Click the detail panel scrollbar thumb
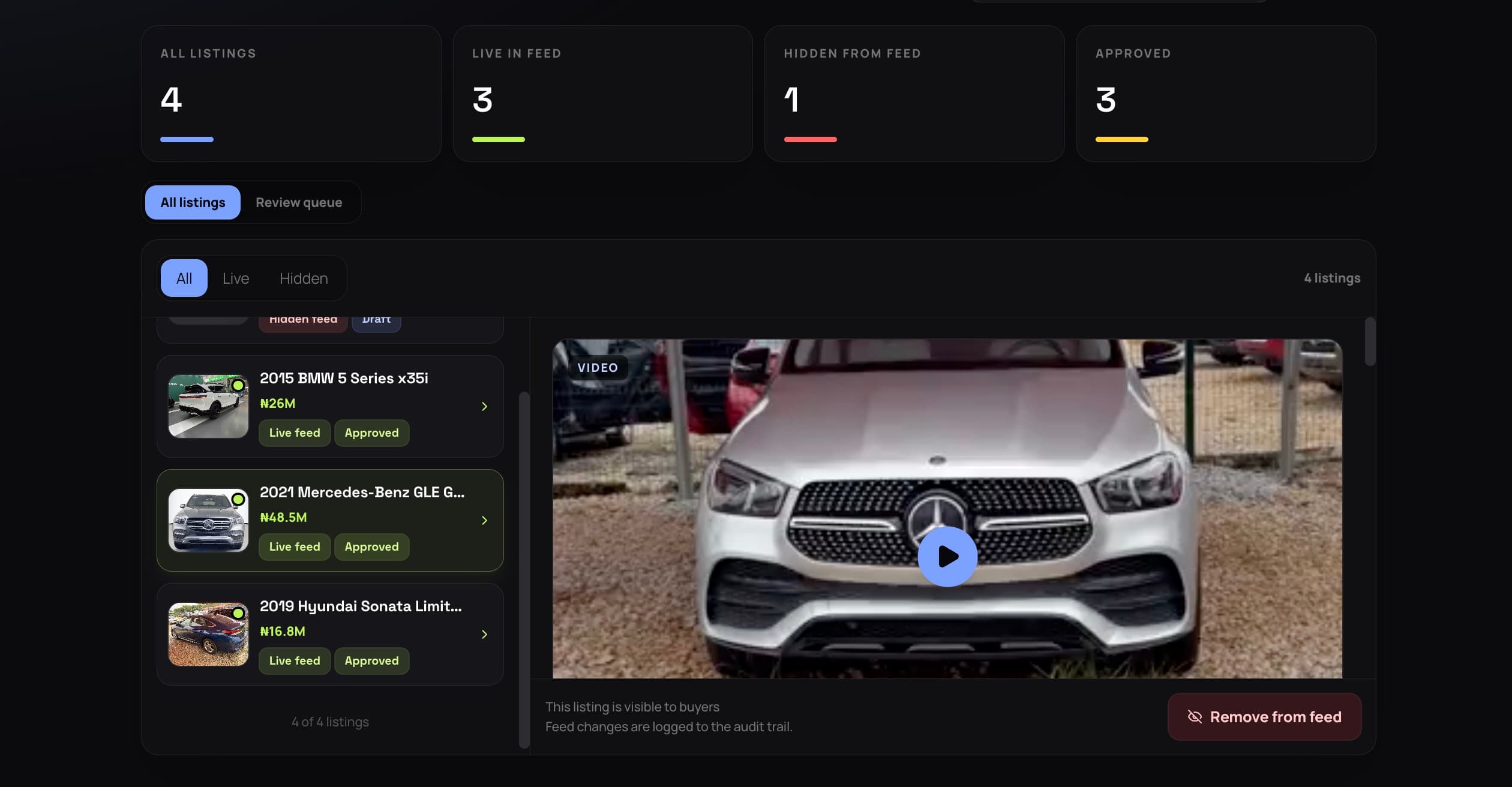Screen dimensions: 1512x787 pos(1370,341)
